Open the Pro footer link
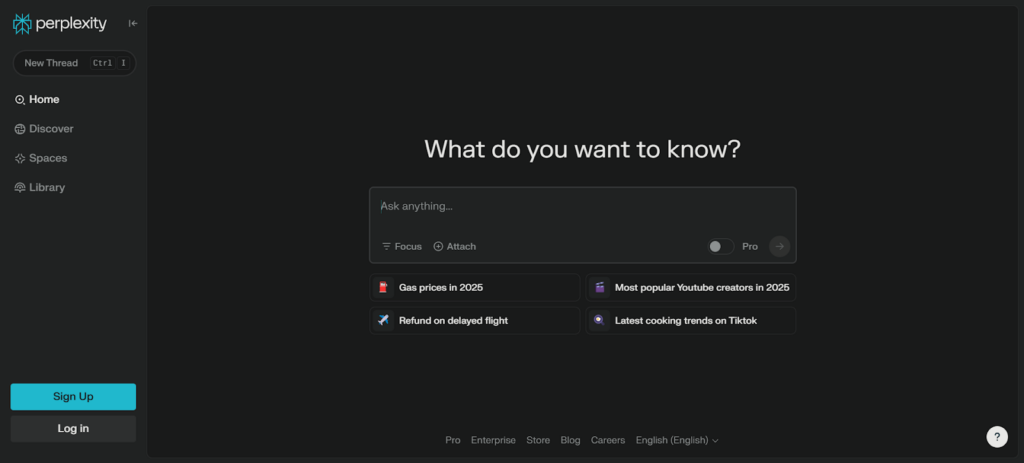Viewport: 1024px width, 463px height. pos(453,441)
